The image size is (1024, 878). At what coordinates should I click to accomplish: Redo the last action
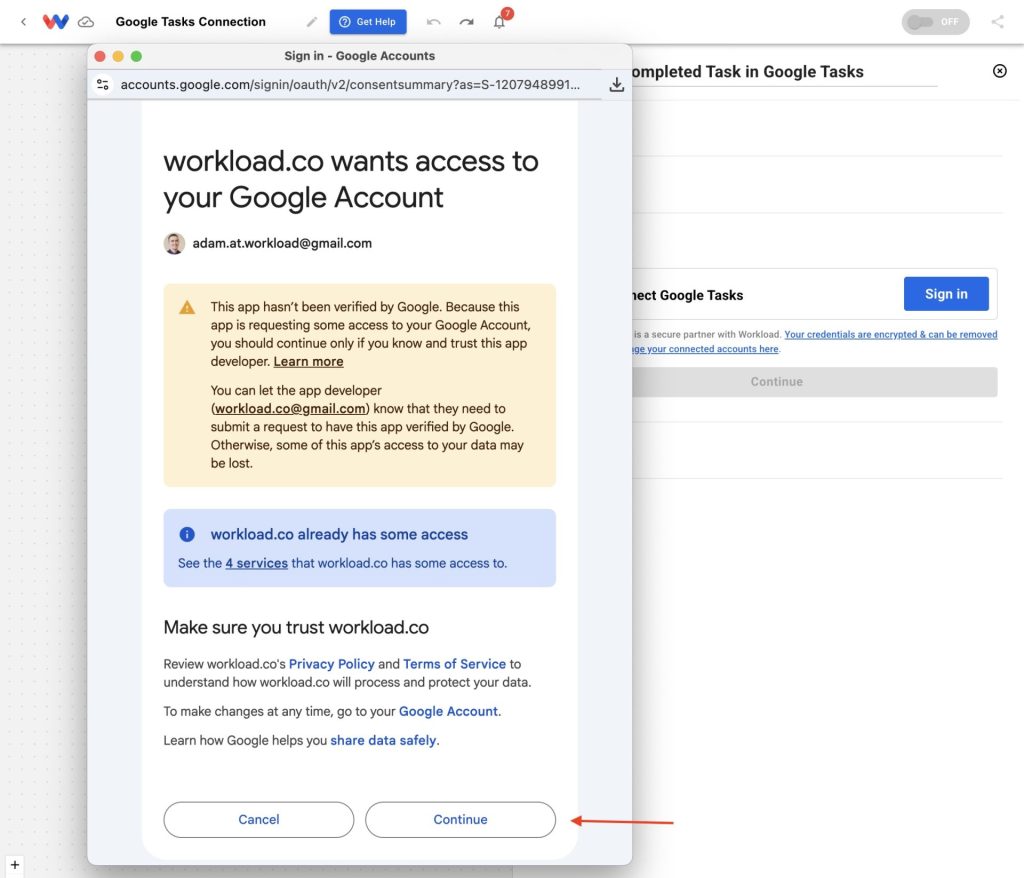pyautogui.click(x=466, y=22)
